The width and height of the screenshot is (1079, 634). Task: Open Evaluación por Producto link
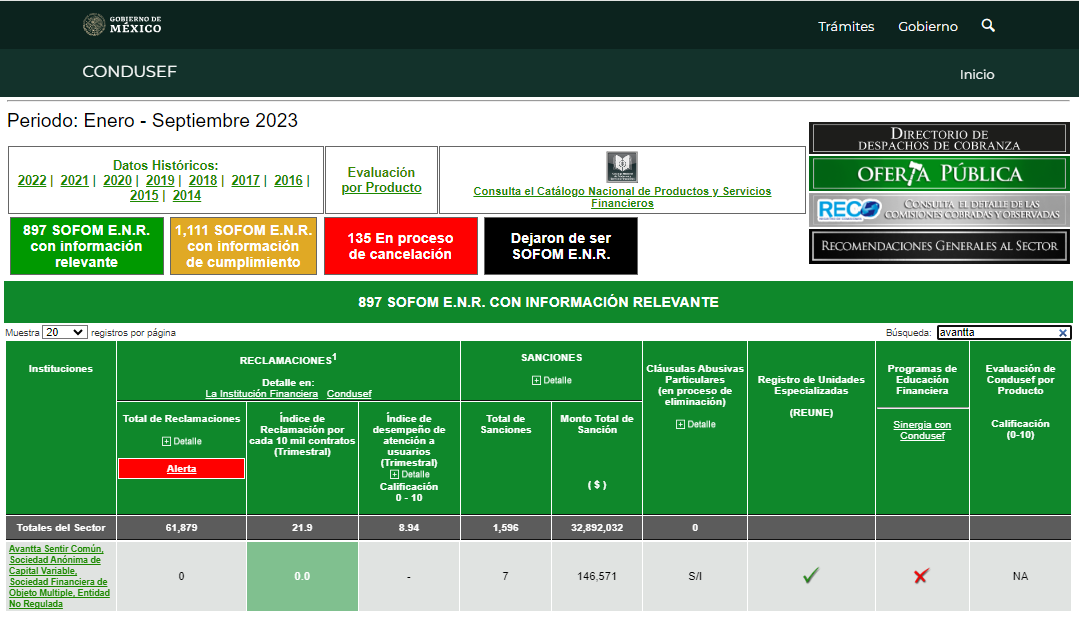pyautogui.click(x=381, y=180)
